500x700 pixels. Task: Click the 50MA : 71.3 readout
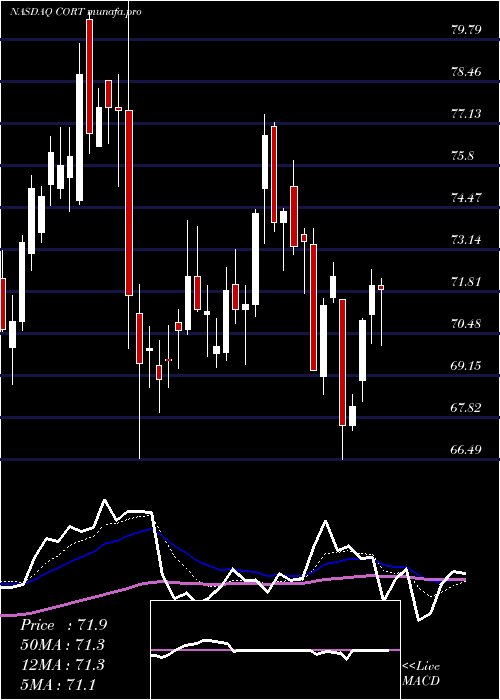click(x=62, y=645)
